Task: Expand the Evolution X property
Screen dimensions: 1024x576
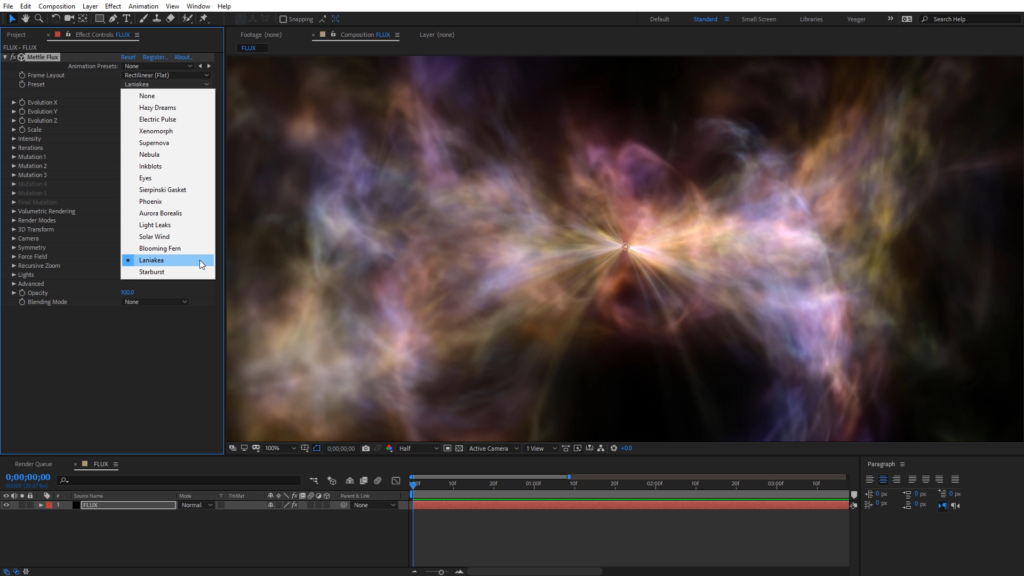Action: pos(14,102)
